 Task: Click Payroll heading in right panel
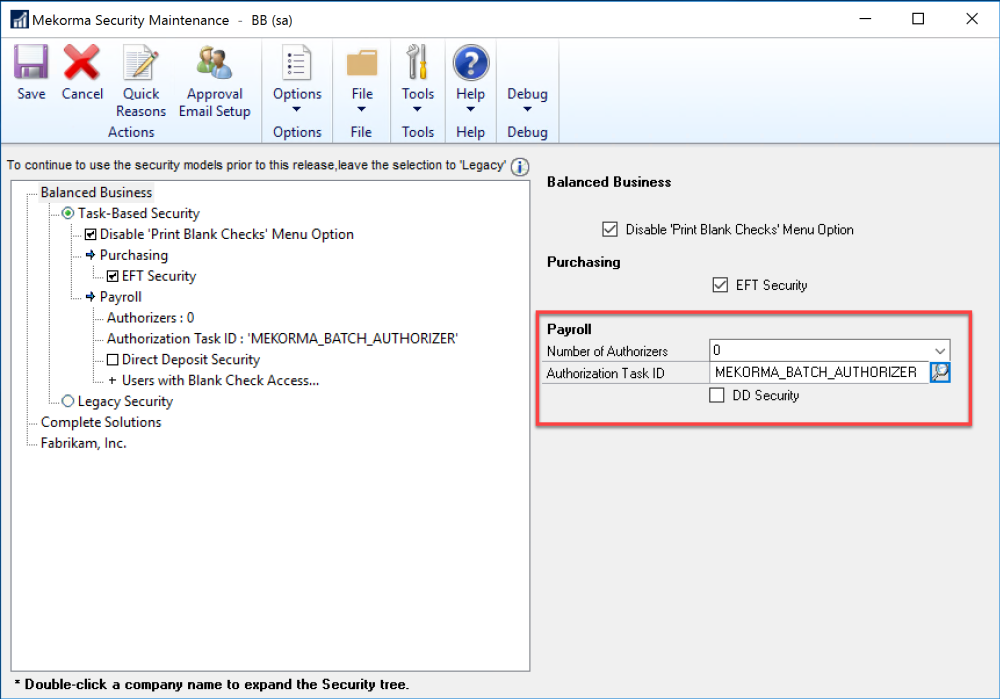[x=570, y=329]
